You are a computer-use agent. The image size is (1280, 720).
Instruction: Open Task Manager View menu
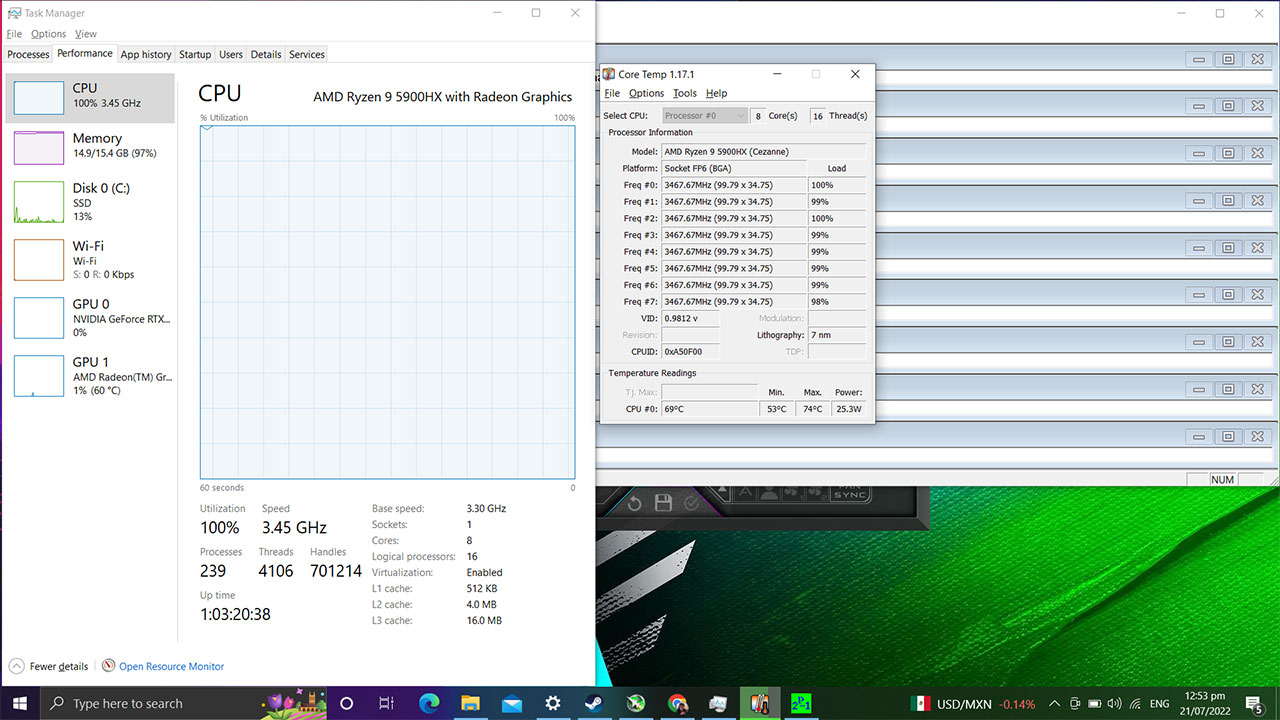coord(86,34)
